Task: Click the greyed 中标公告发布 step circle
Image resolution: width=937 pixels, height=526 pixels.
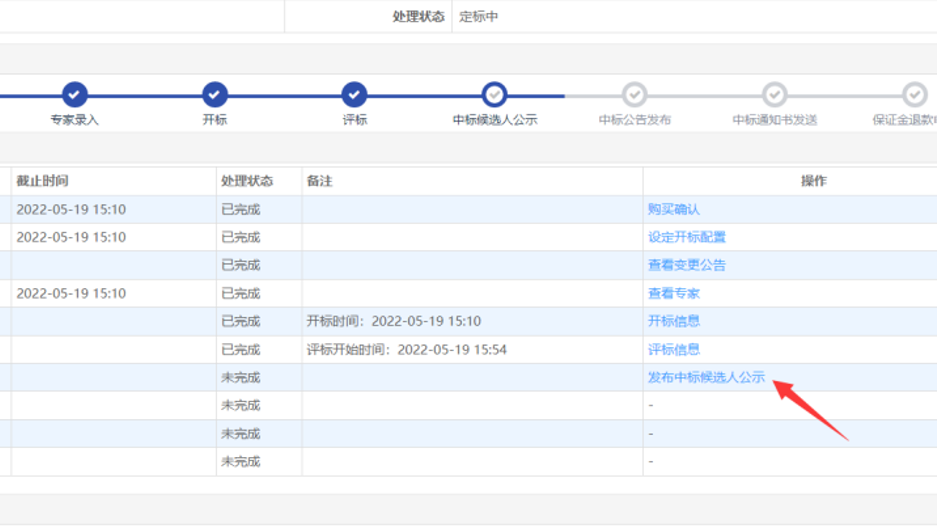Action: click(635, 94)
